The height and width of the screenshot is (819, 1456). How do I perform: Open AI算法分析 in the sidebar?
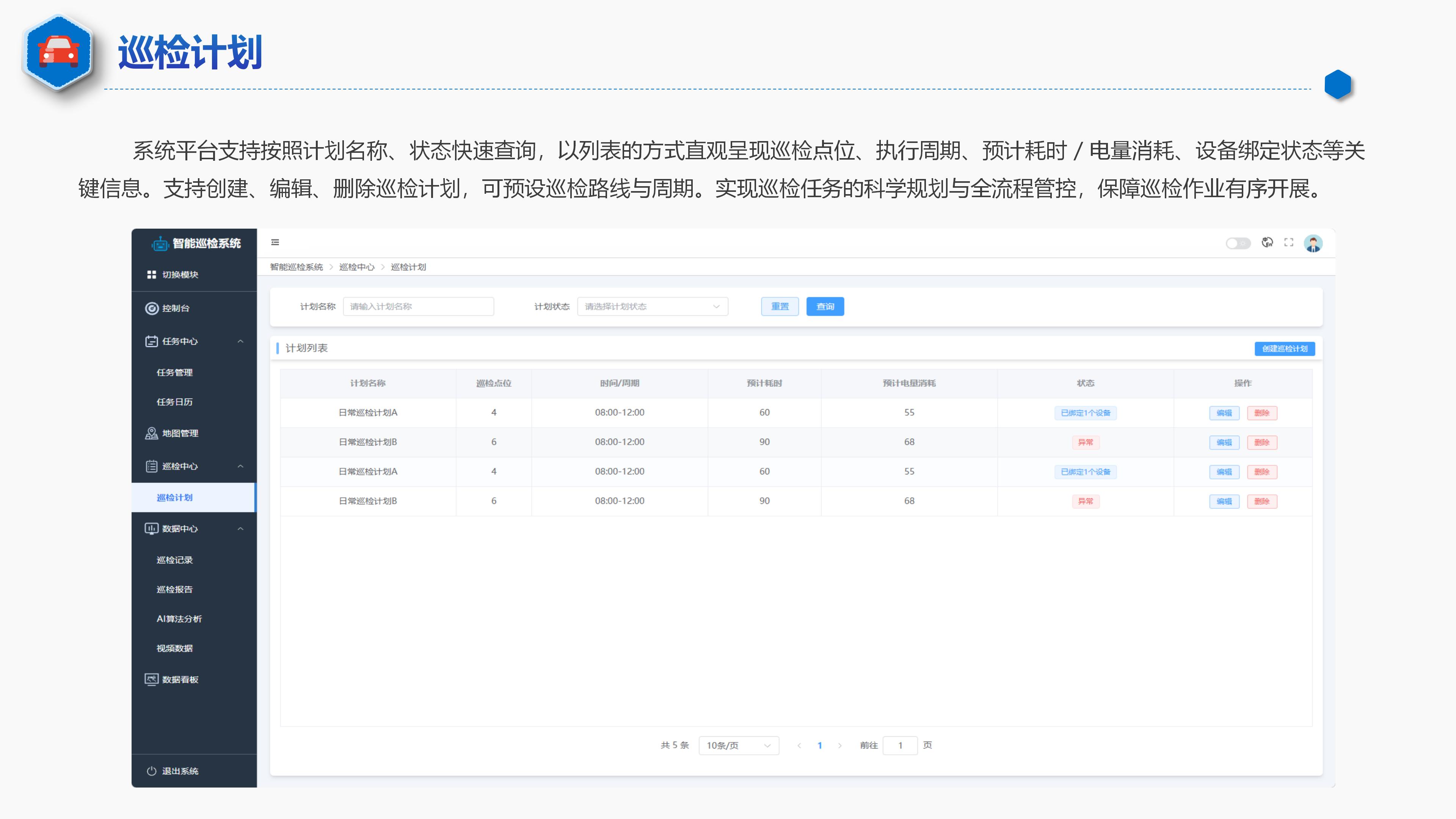179,619
